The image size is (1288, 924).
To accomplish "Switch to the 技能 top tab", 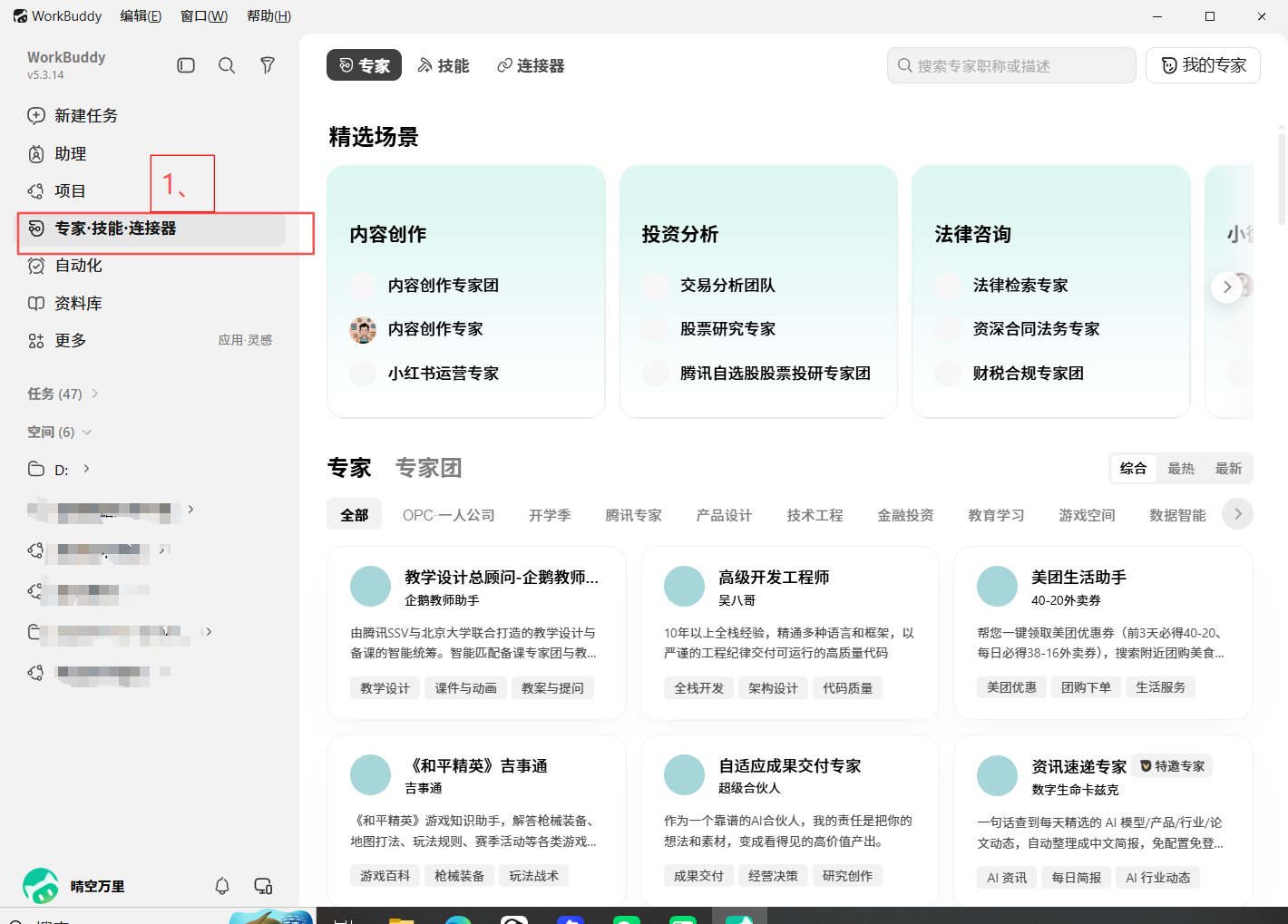I will tap(444, 65).
